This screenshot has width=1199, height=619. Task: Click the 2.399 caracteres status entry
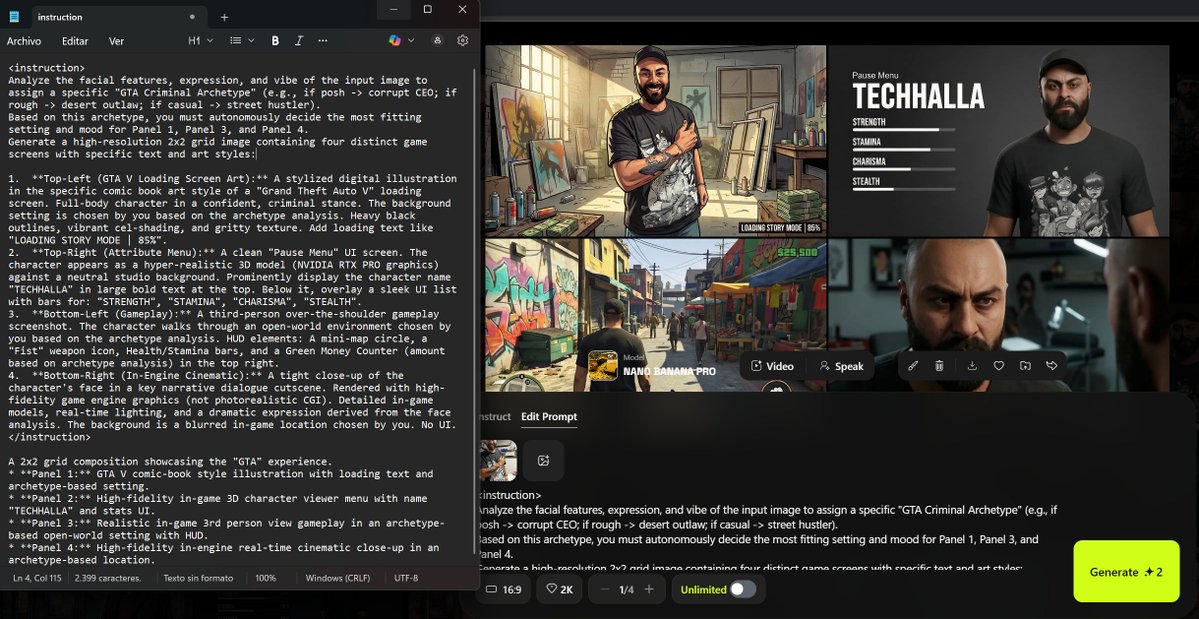pyautogui.click(x=108, y=578)
